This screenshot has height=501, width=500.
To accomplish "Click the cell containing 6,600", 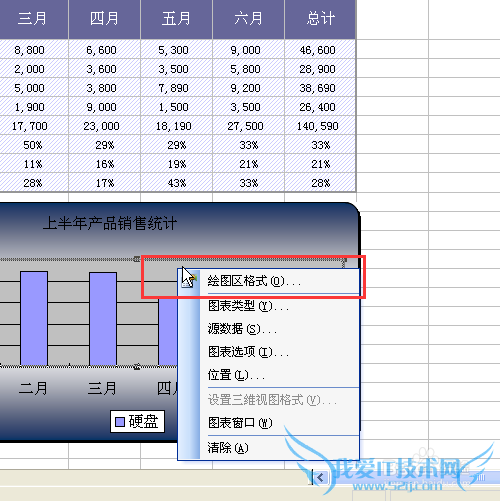I will (x=104, y=50).
